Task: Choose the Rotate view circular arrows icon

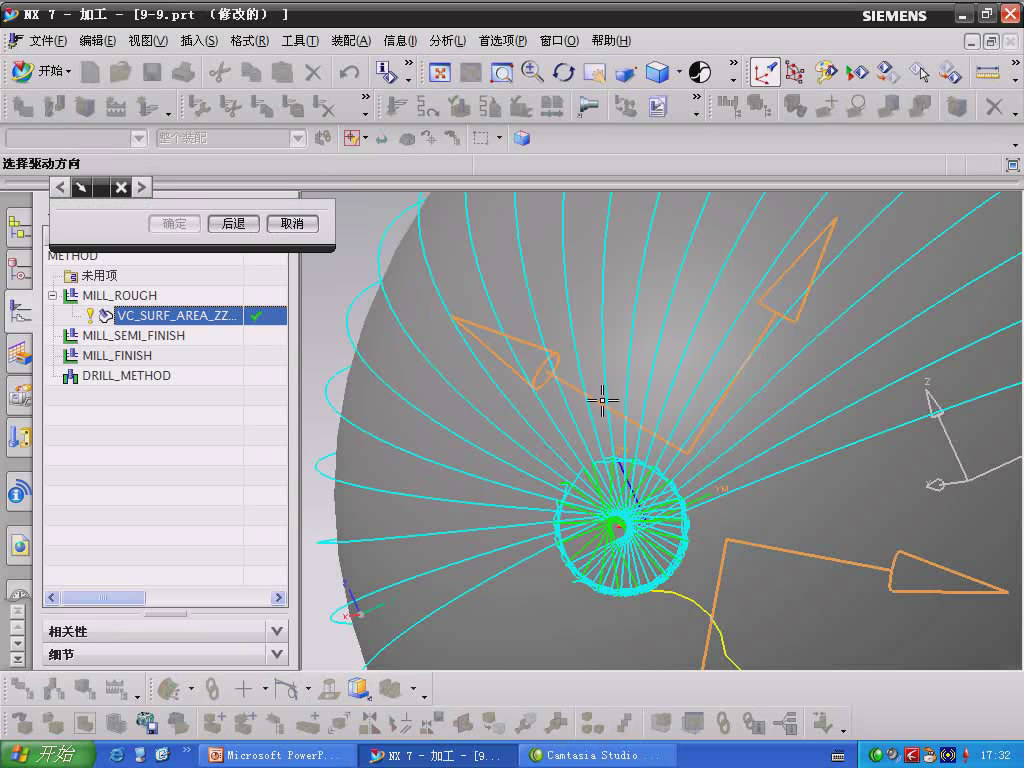Action: (x=564, y=72)
